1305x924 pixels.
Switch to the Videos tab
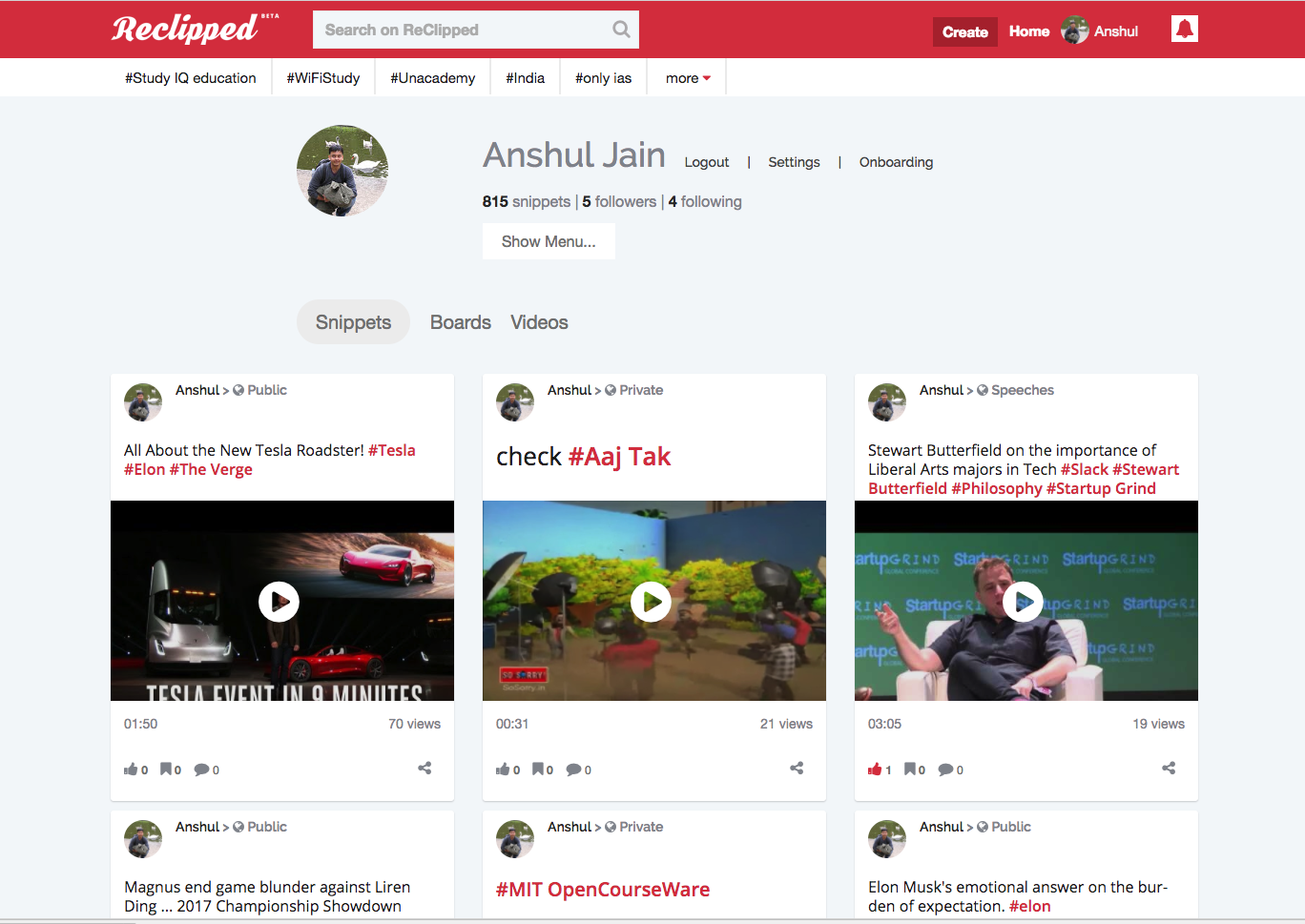click(539, 322)
